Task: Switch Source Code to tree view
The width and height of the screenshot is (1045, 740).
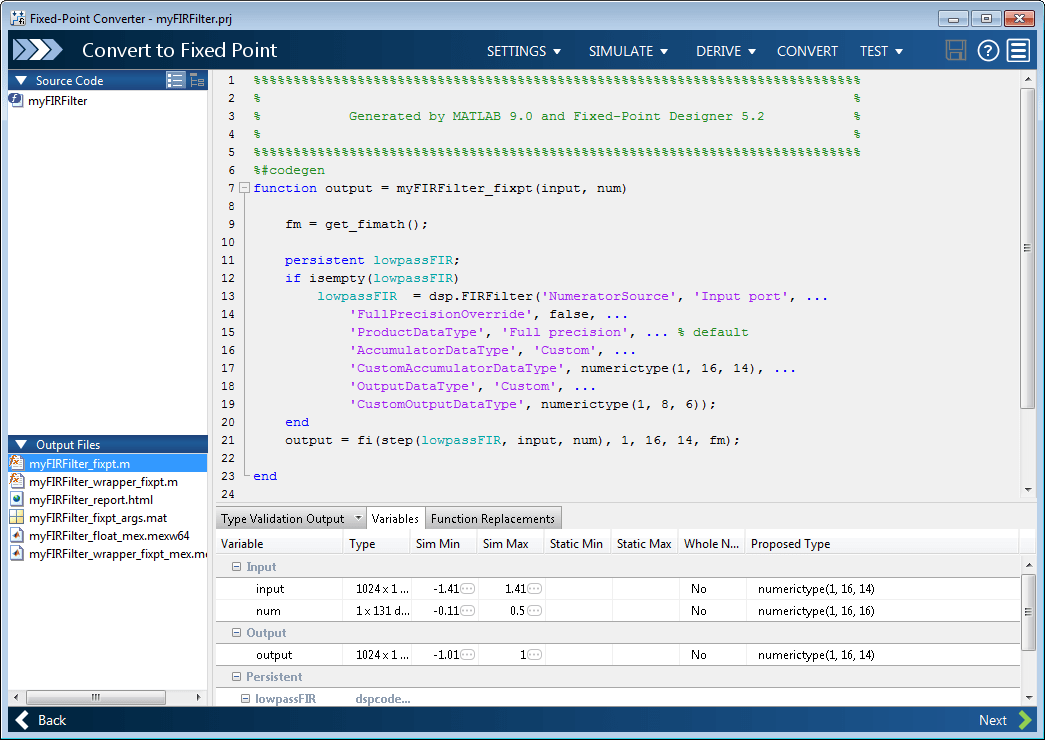Action: [x=197, y=80]
